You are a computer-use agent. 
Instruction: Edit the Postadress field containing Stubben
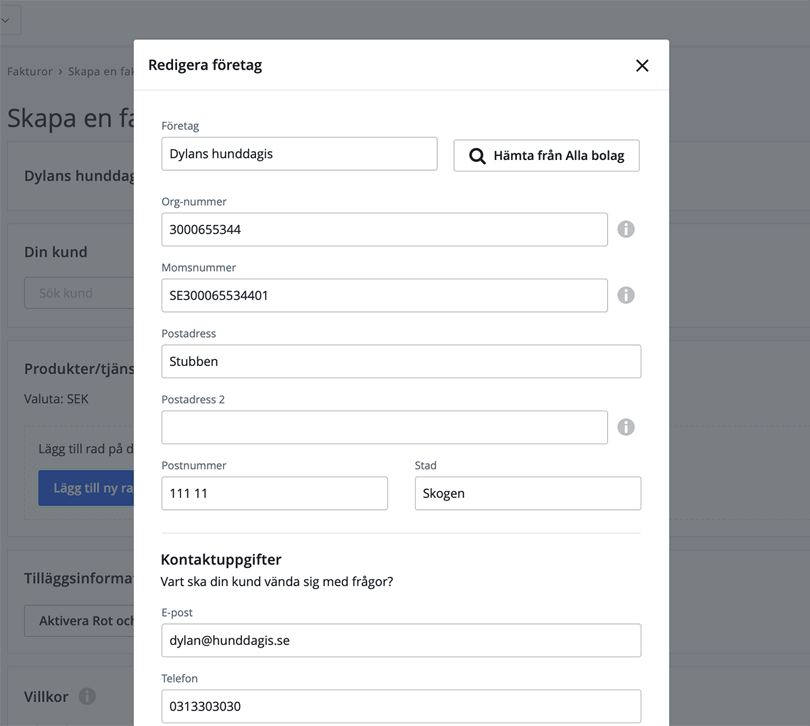pos(400,361)
